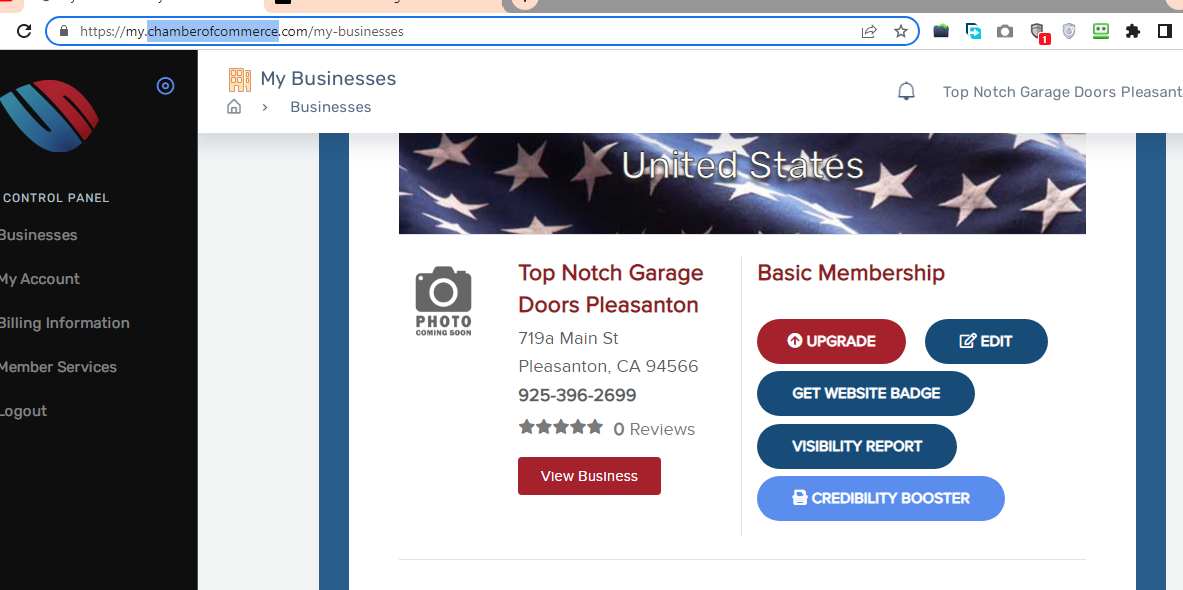Viewport: 1183px width, 590px height.
Task: Click the phone number 925-396-2699
Action: [x=577, y=395]
